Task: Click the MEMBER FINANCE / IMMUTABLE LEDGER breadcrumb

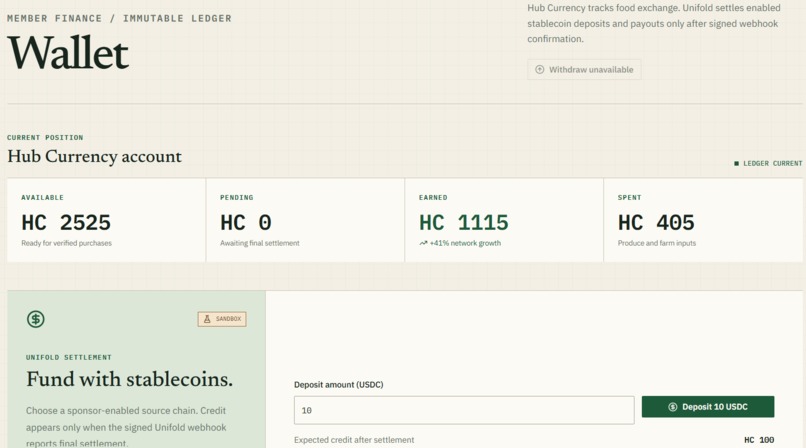Action: click(119, 18)
